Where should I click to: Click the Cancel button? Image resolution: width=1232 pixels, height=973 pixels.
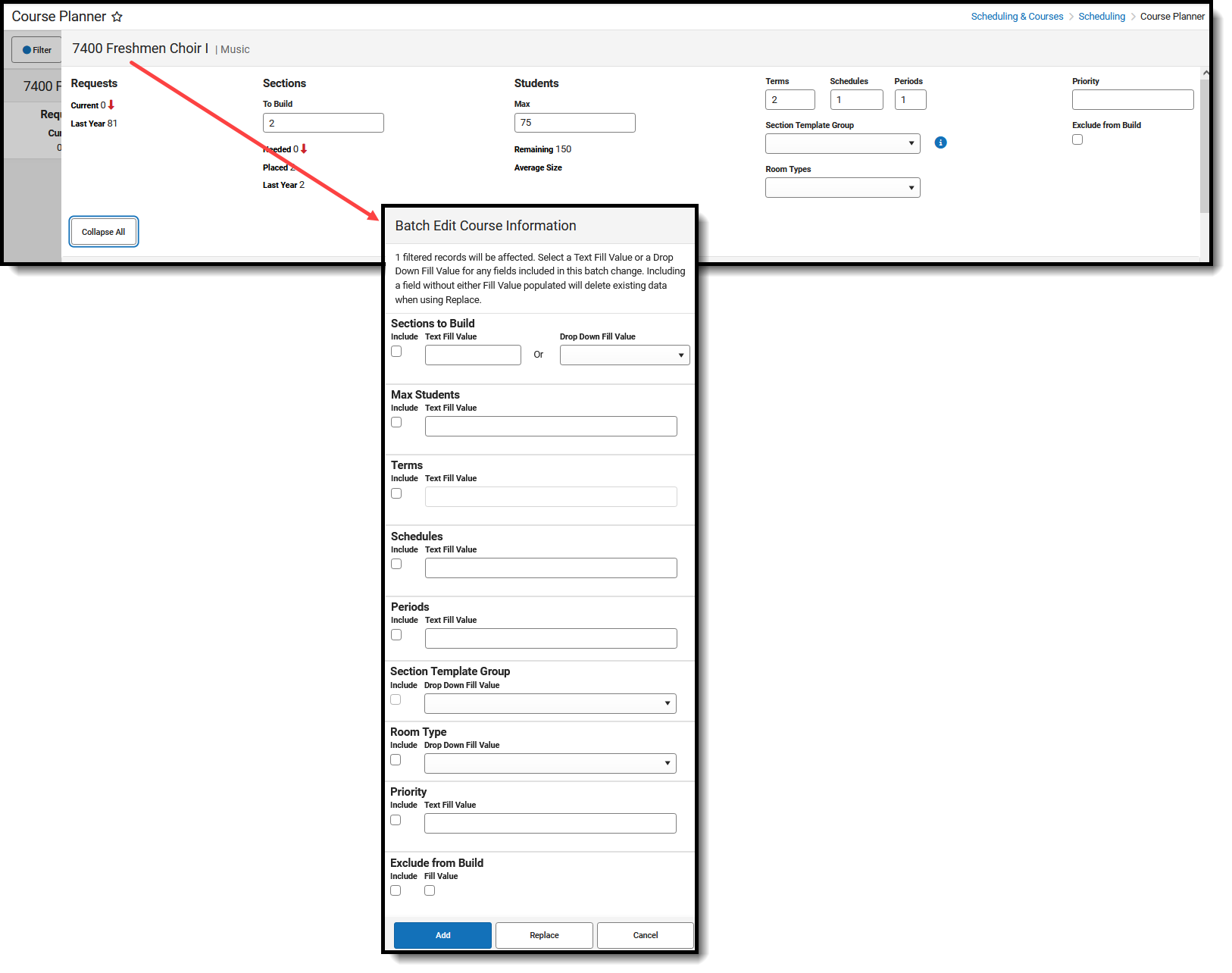646,935
